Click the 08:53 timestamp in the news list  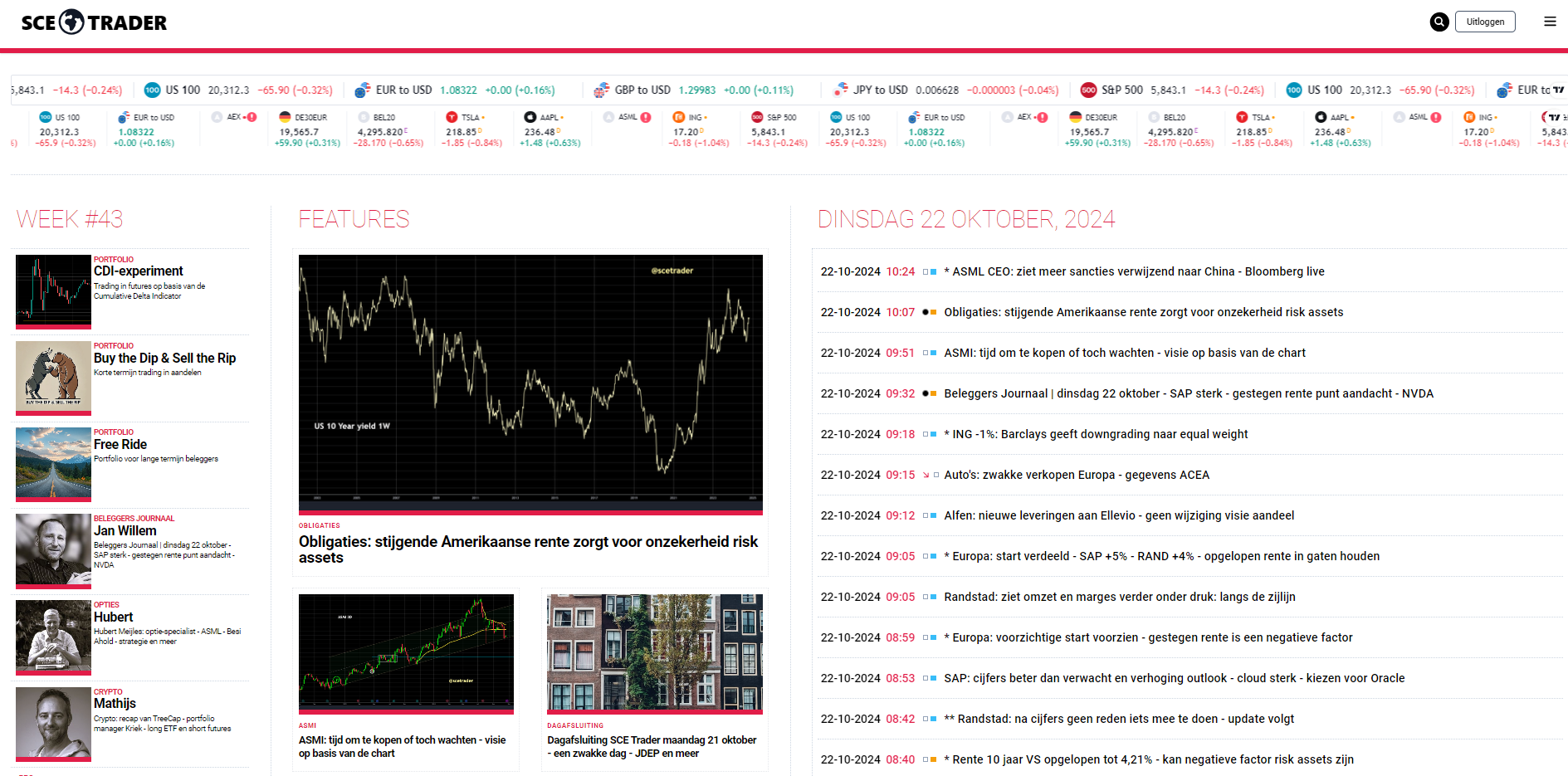click(x=901, y=679)
